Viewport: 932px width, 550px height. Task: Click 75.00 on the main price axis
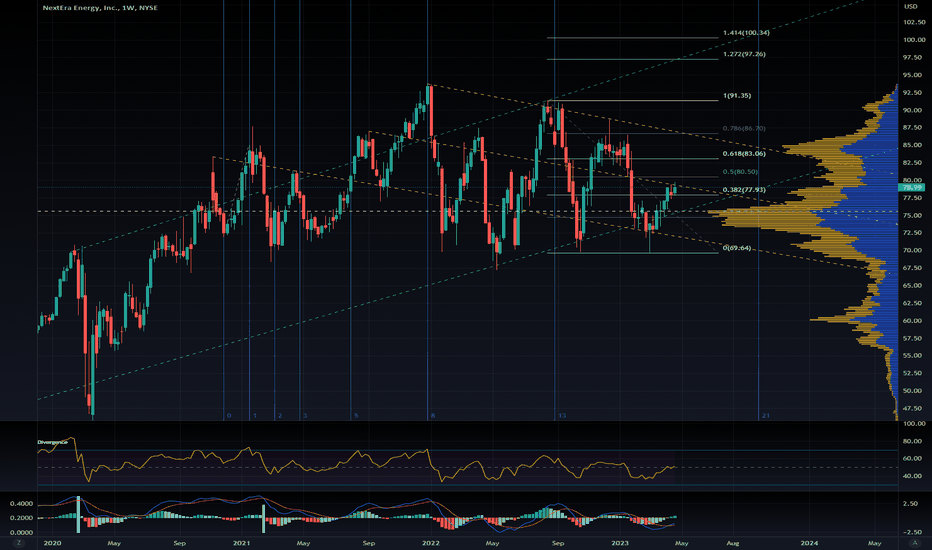coord(914,215)
